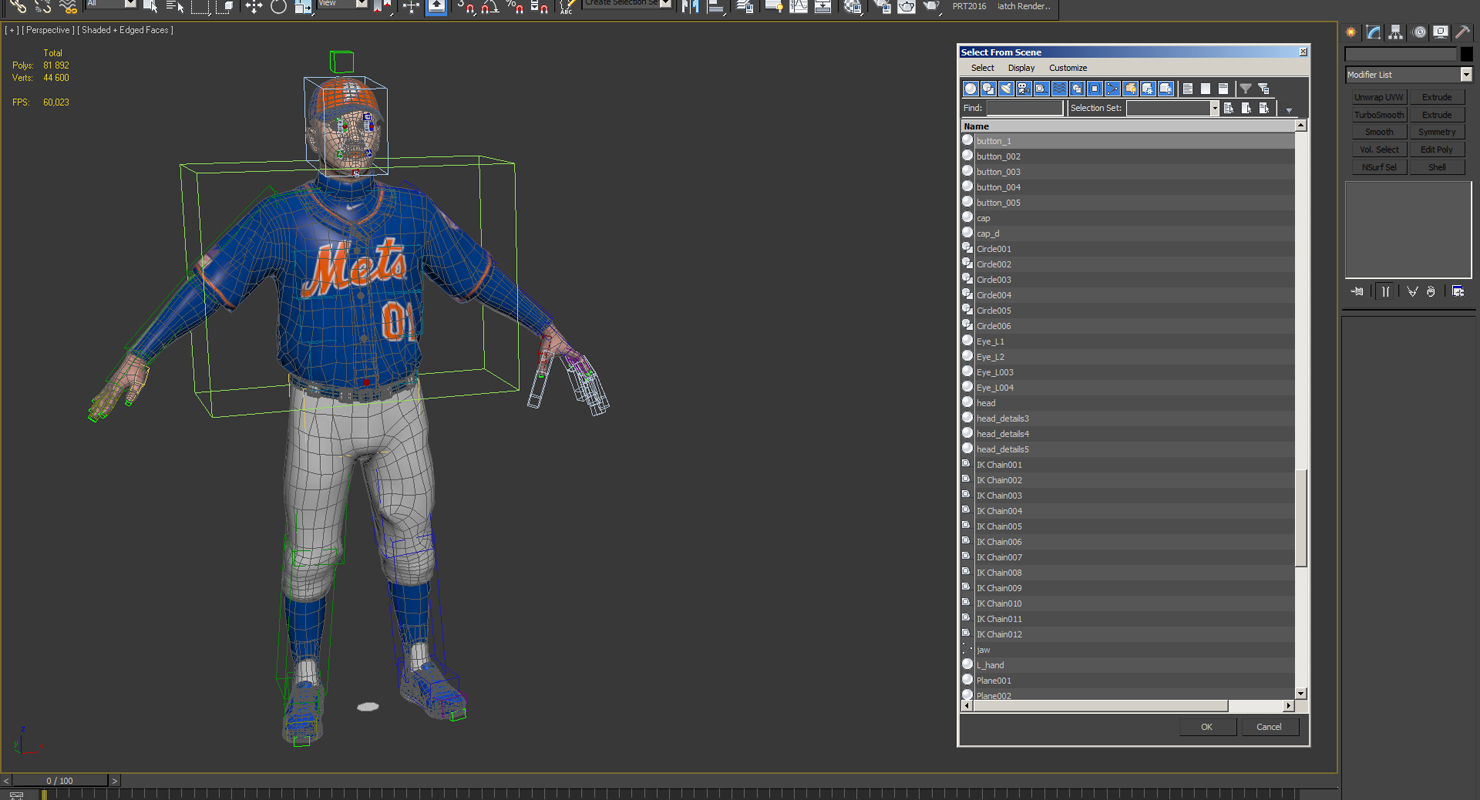Toggle Display Bones filter icon

(x=1112, y=89)
